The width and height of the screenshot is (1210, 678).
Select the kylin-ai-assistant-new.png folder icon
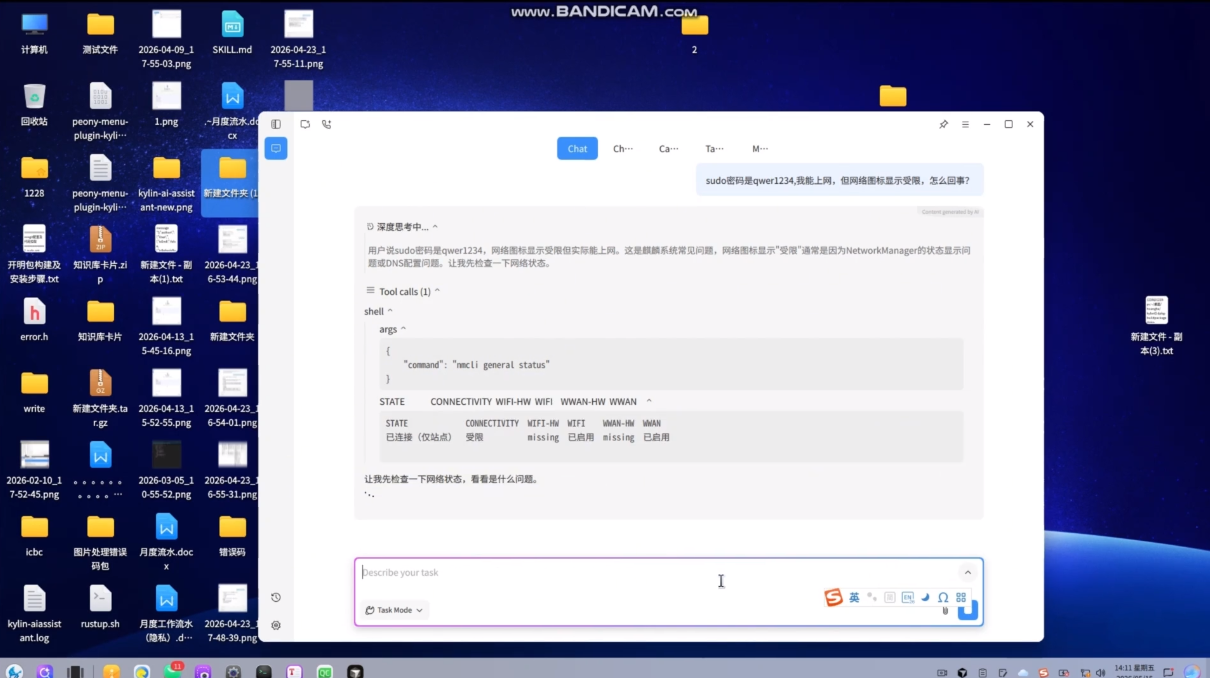[x=166, y=183]
